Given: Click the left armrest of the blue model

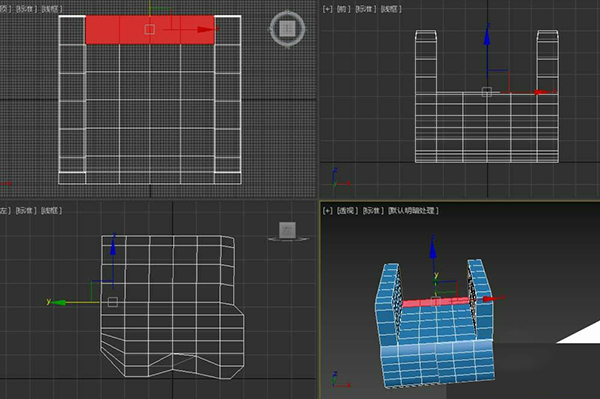Looking at the screenshot, I should [x=387, y=304].
